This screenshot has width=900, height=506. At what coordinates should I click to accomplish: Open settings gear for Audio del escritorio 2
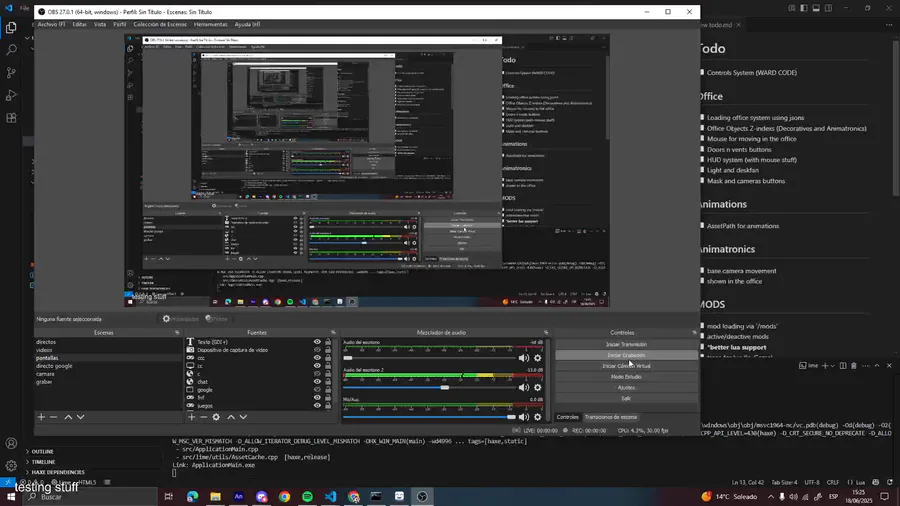tap(538, 388)
